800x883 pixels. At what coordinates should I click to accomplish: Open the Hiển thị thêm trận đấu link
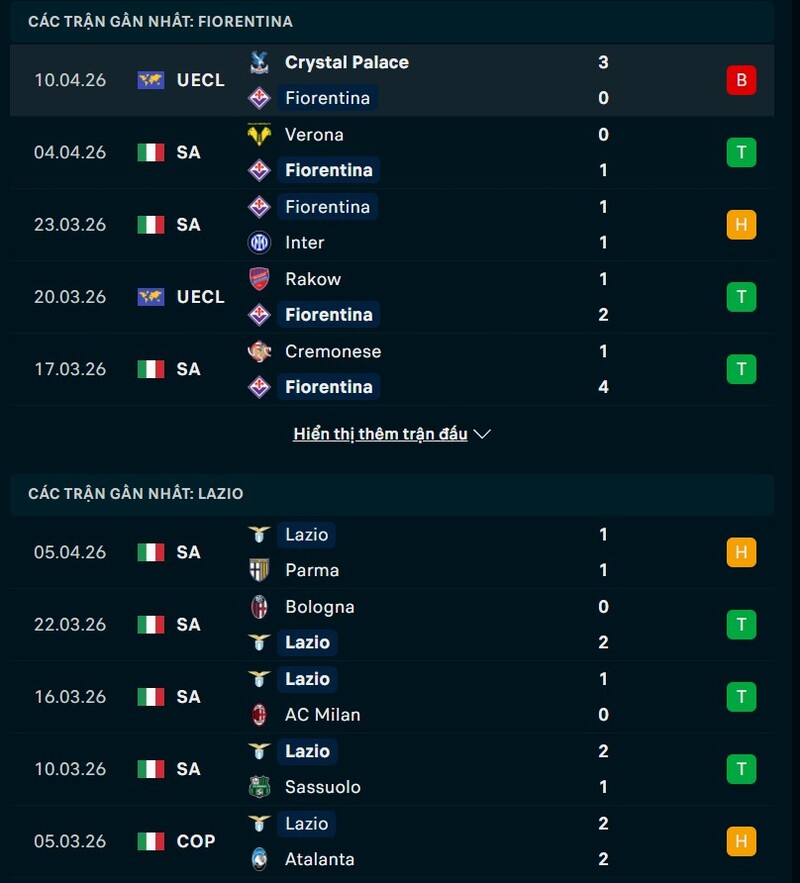(x=380, y=434)
